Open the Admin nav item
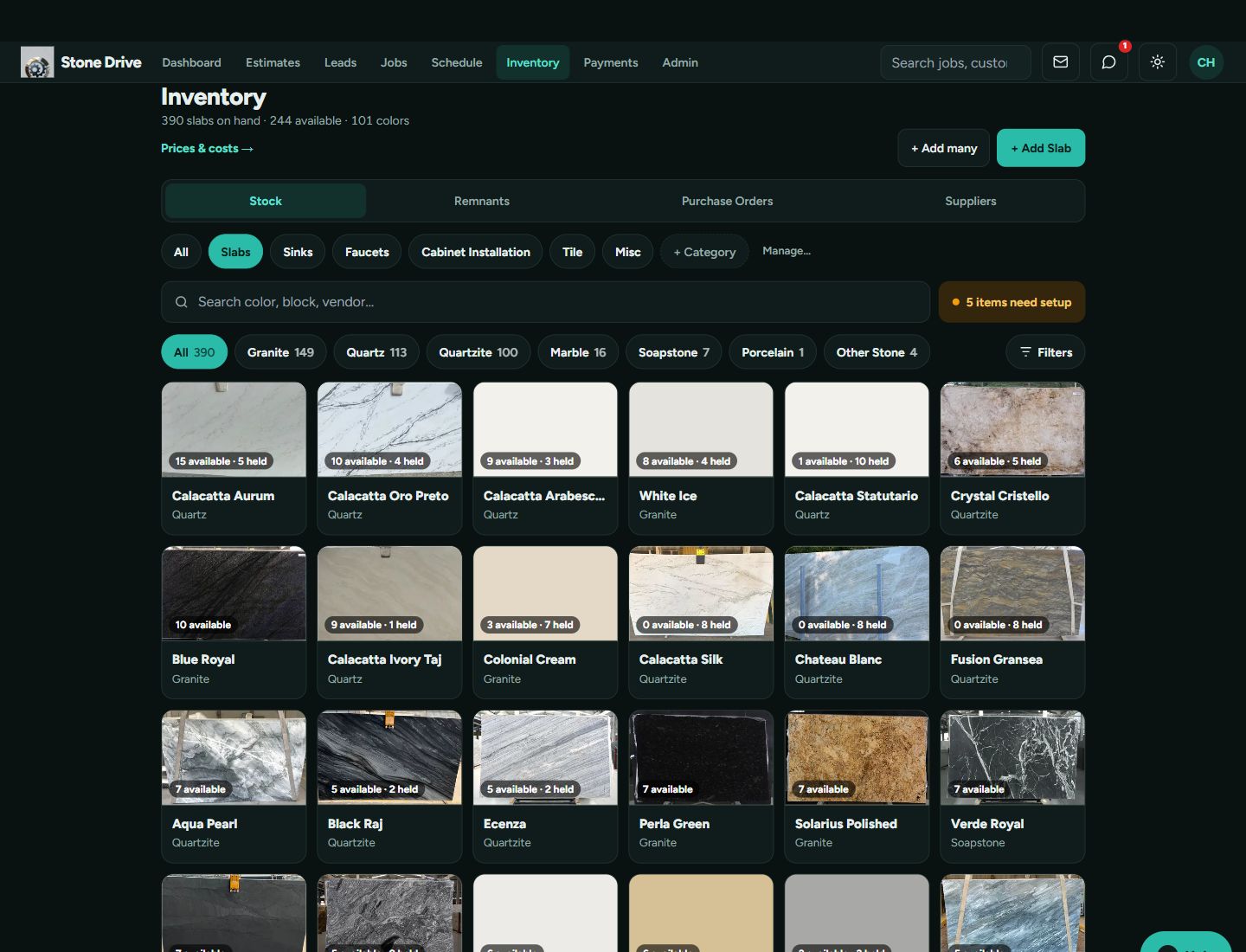 680,62
